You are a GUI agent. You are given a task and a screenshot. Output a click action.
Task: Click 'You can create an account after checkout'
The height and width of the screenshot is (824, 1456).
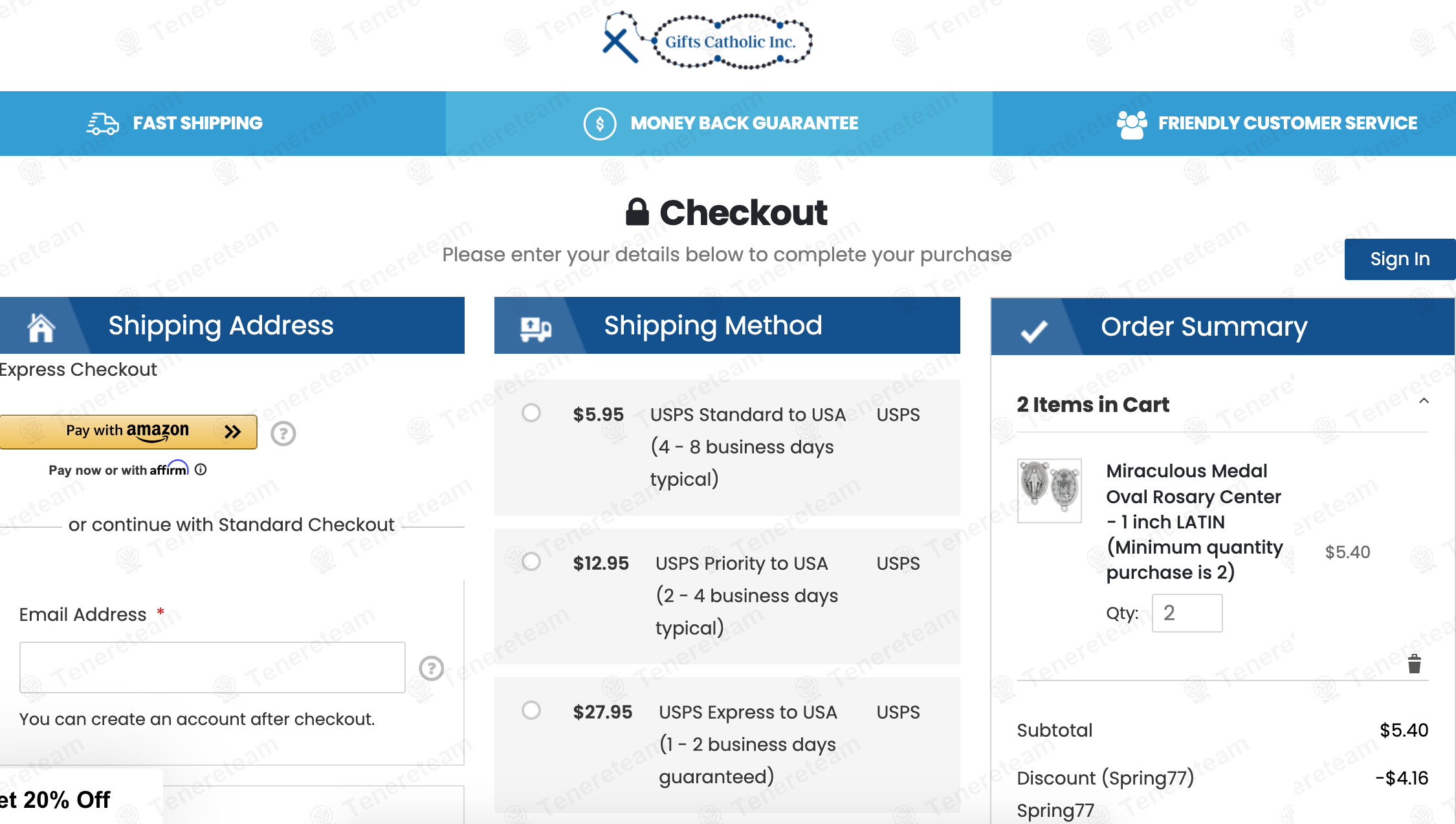(197, 719)
